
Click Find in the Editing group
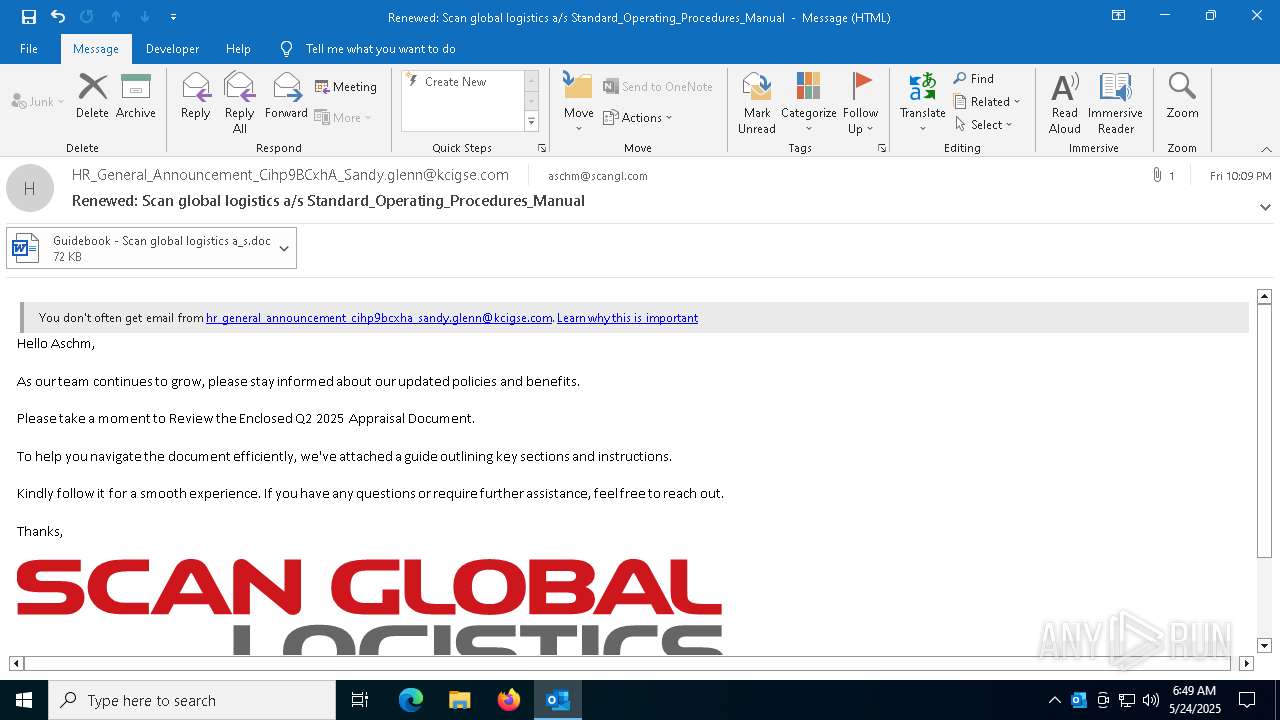tap(973, 79)
